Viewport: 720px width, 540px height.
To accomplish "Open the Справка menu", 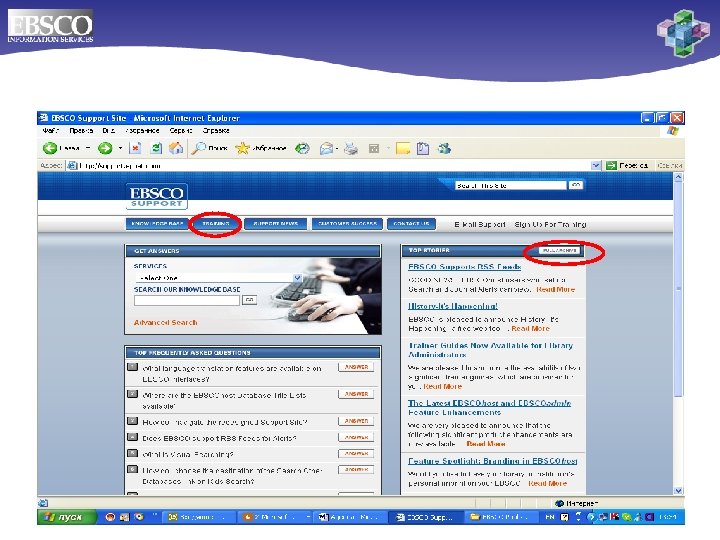I will pyautogui.click(x=216, y=131).
